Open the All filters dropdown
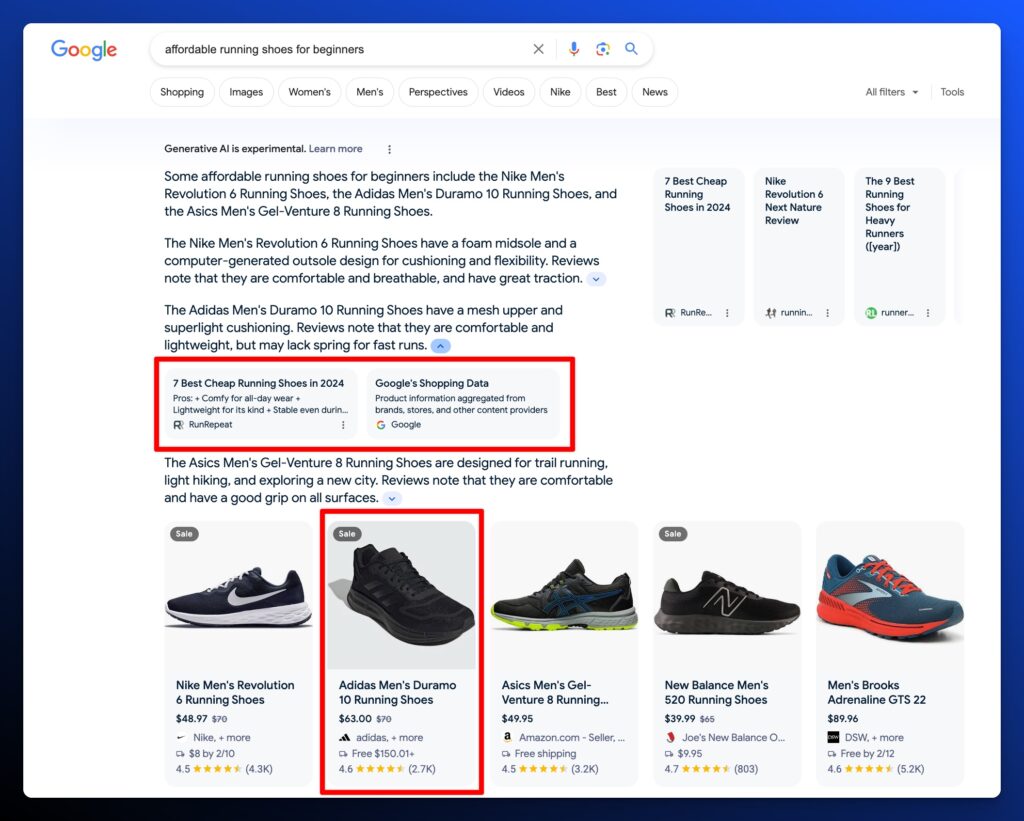This screenshot has height=821, width=1024. point(892,92)
